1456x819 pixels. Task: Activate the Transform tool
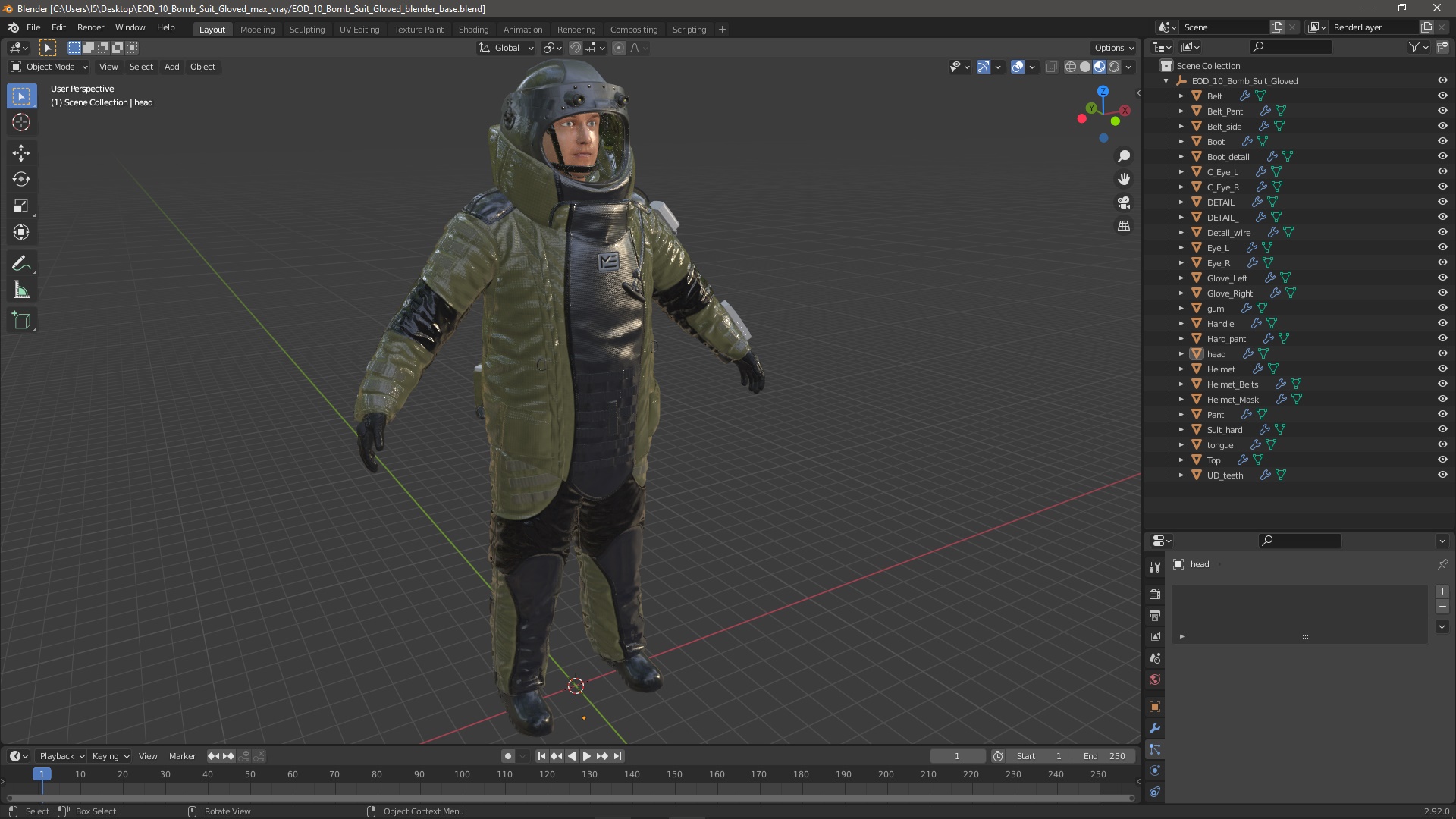(x=21, y=233)
